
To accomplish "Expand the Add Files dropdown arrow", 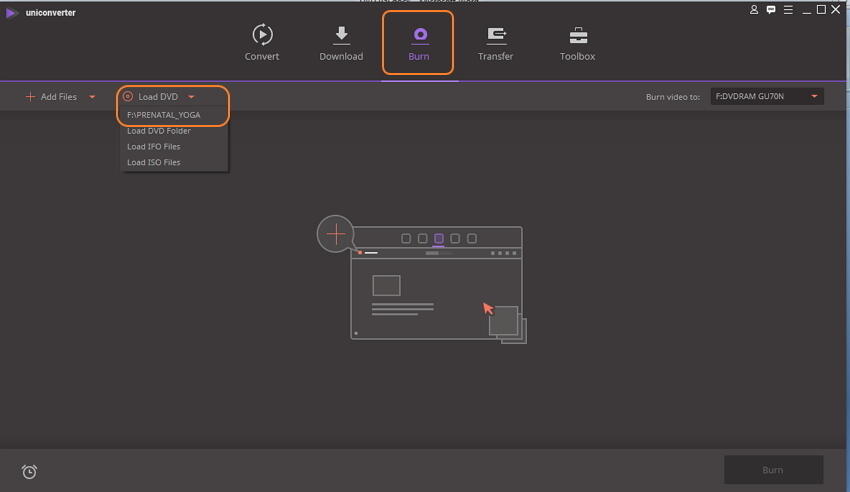I will click(x=92, y=97).
